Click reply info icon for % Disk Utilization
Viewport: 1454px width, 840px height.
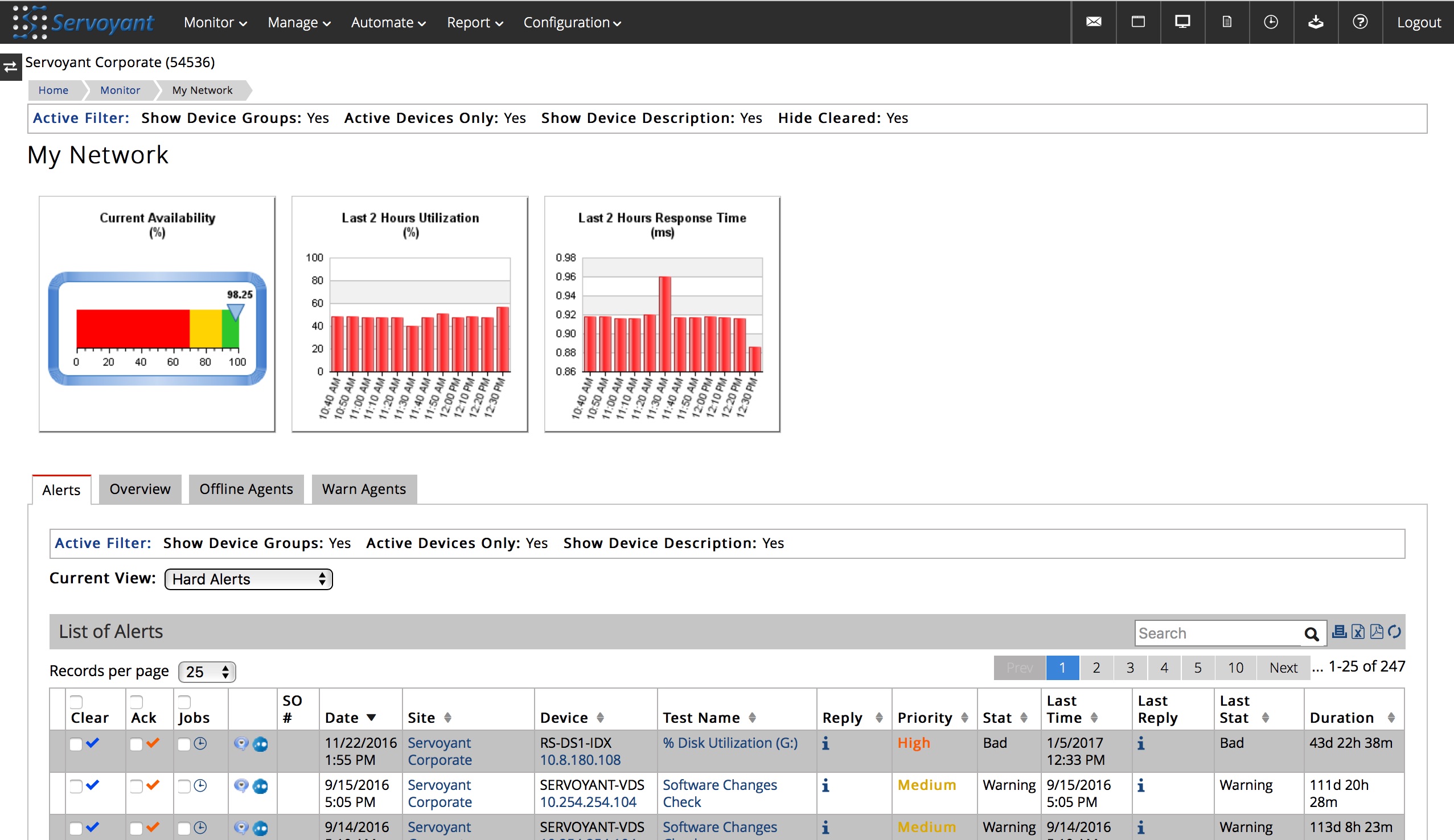pyautogui.click(x=825, y=743)
